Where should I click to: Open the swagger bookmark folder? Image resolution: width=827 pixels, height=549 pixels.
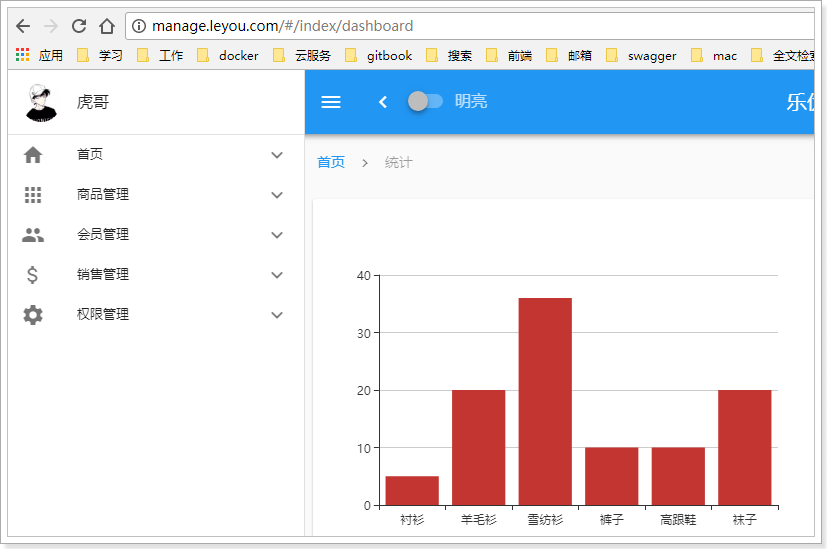[641, 56]
